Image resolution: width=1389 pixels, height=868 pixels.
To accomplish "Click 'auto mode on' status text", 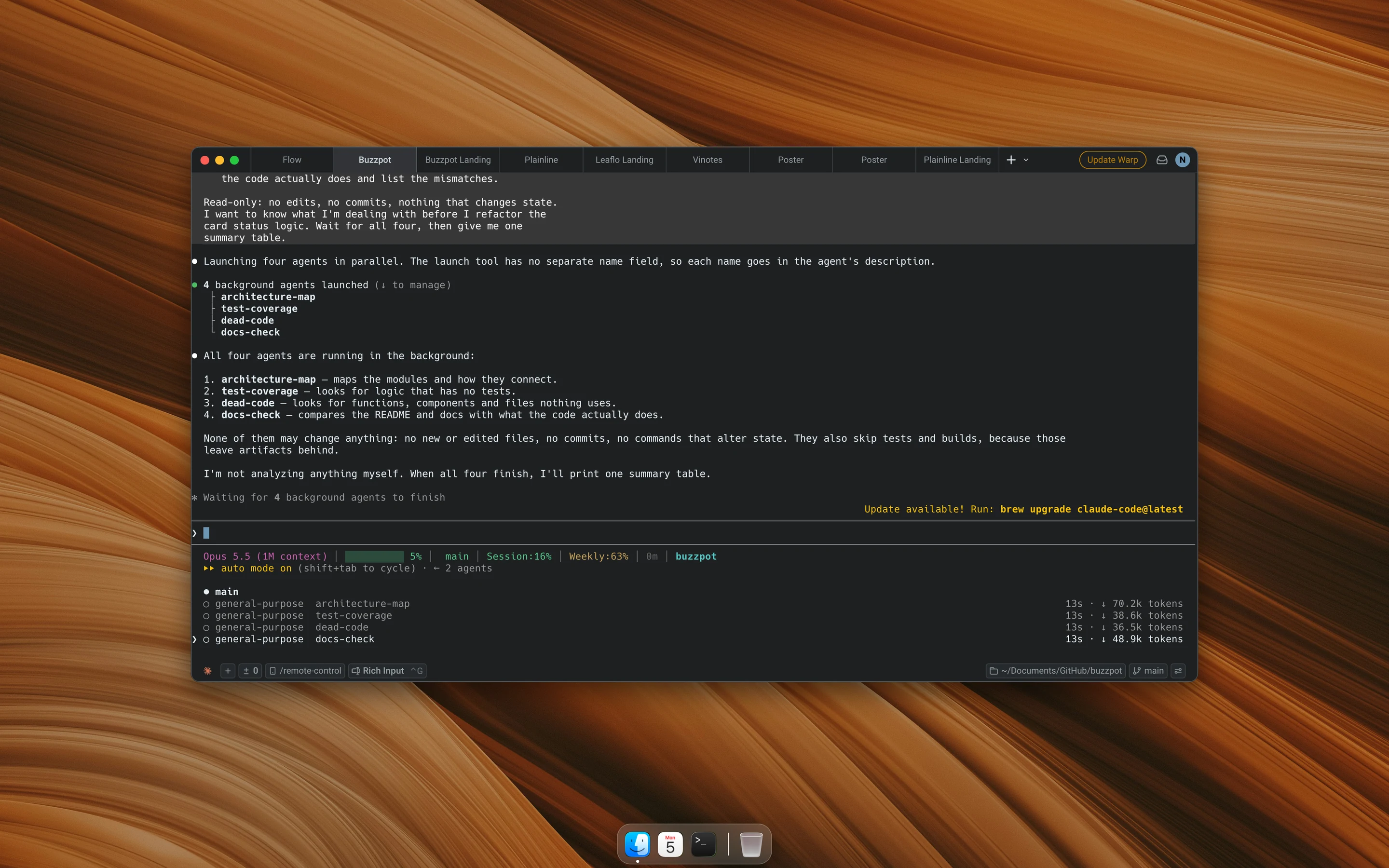I will (x=256, y=569).
